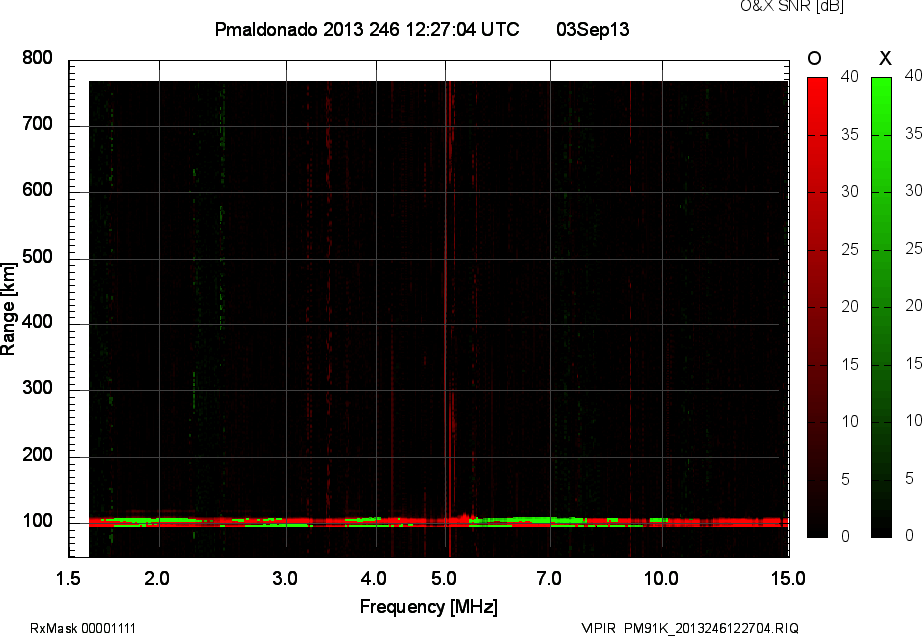Click the 'X' colorbar label
The width and height of the screenshot is (922, 636).
pos(885,58)
